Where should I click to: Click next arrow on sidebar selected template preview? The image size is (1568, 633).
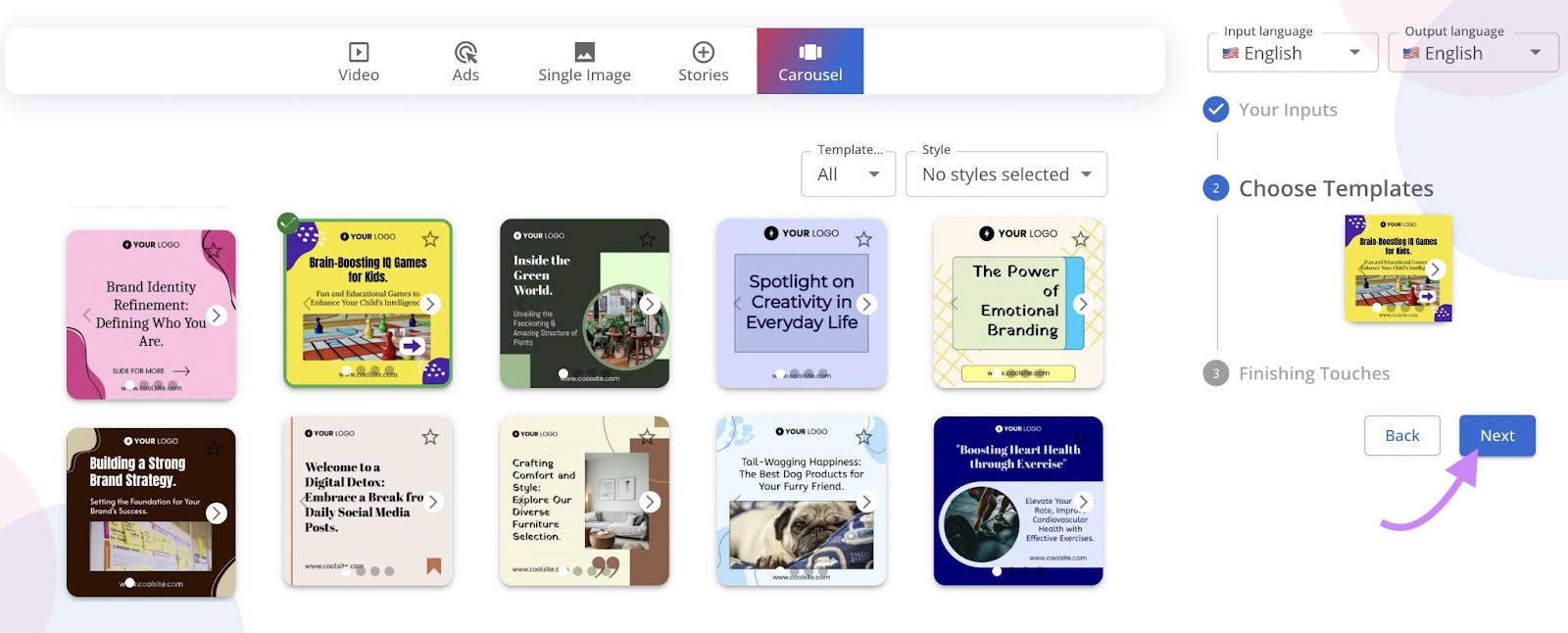click(1435, 269)
